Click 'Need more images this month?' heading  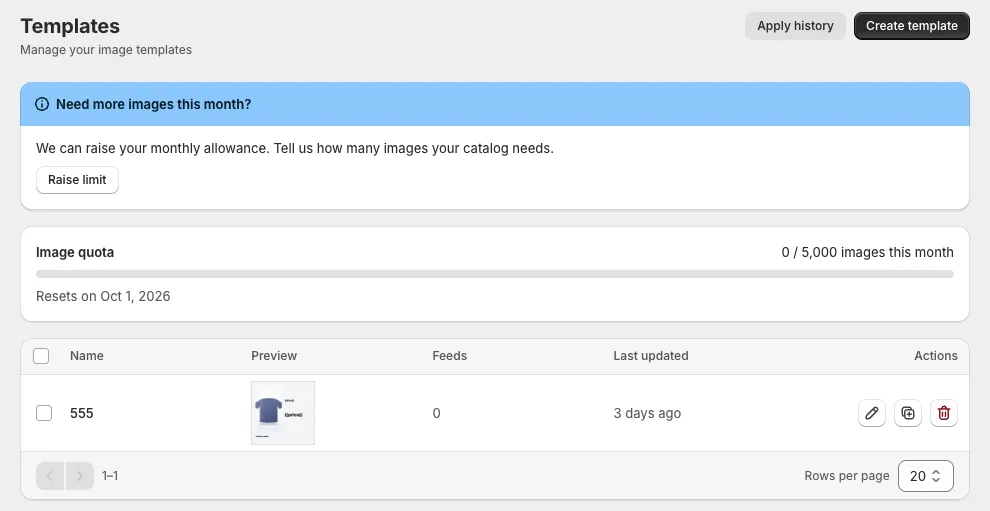[x=153, y=104]
